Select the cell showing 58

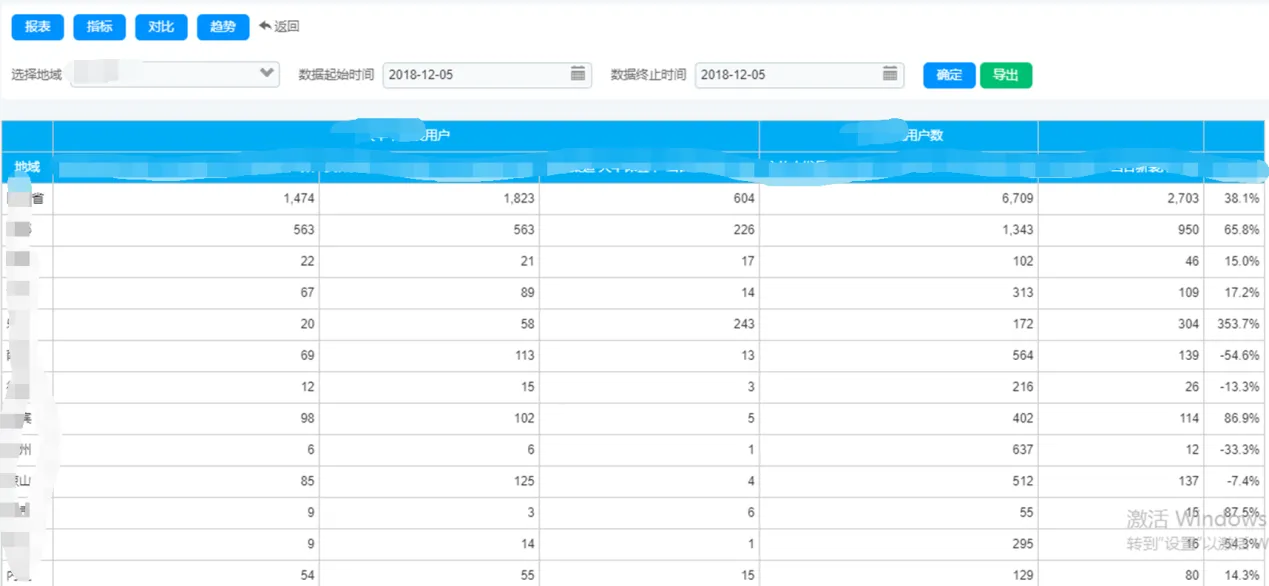click(x=429, y=325)
